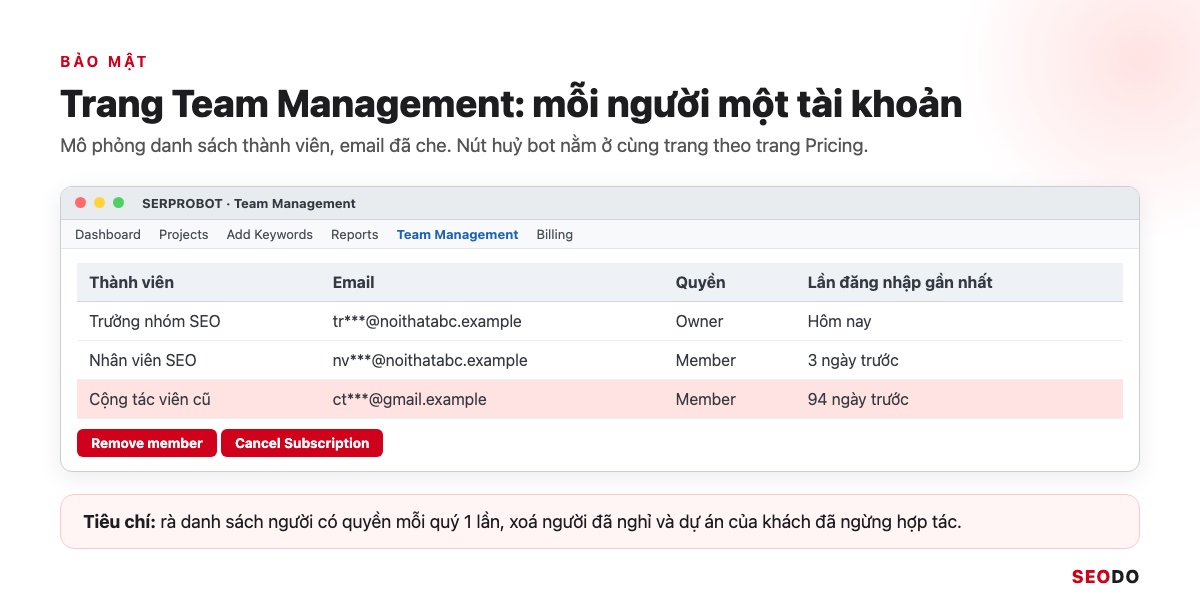
Task: Open the Dashboard tab
Action: [108, 235]
